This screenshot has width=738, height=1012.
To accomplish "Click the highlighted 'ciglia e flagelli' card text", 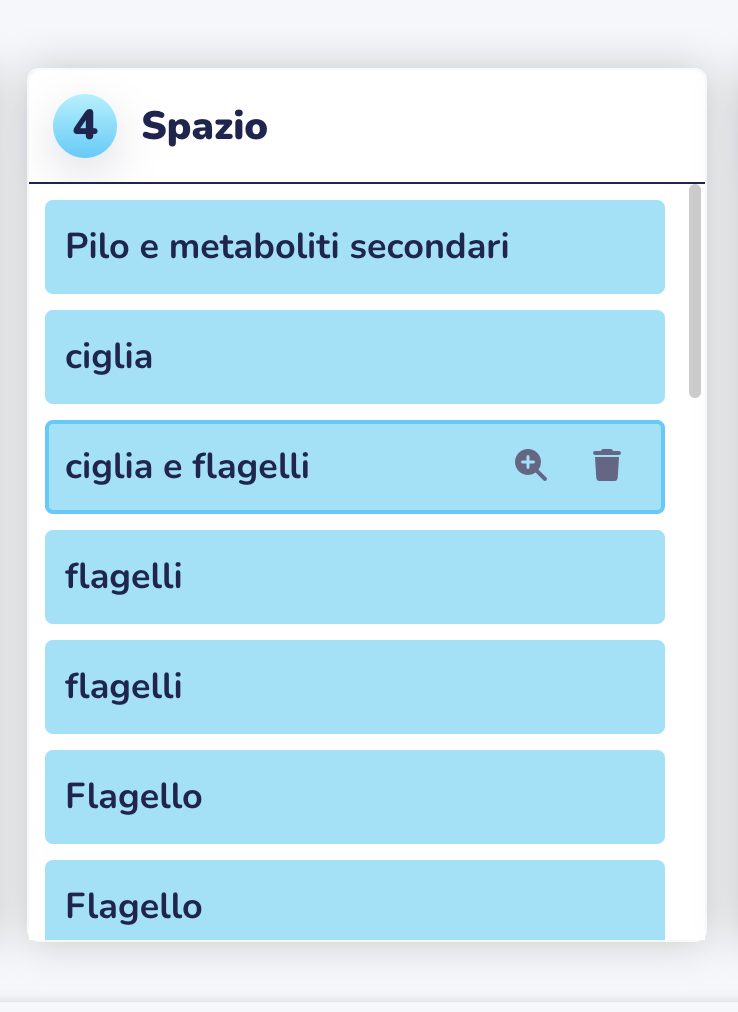I will tap(187, 466).
